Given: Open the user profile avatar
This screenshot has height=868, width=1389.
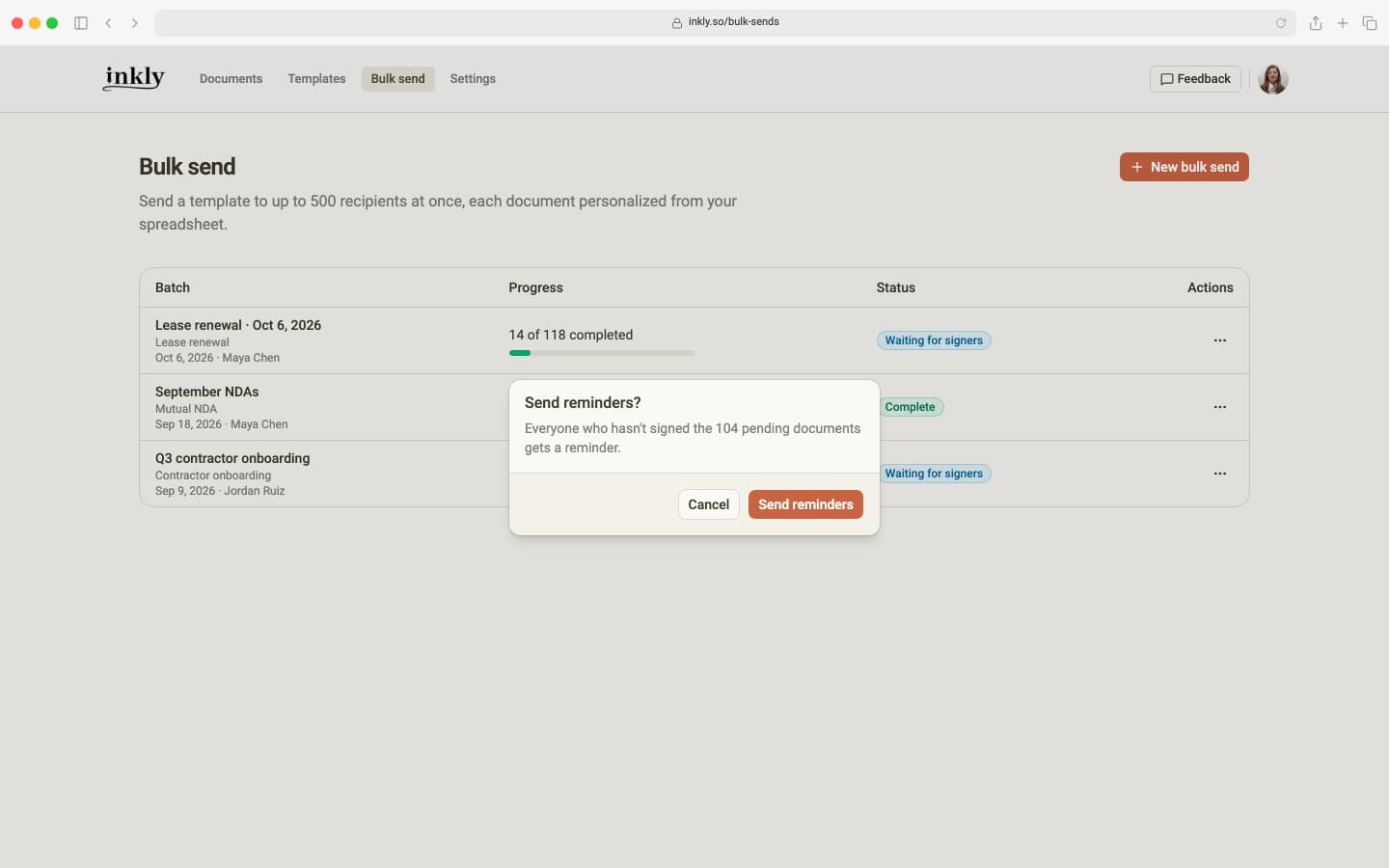Looking at the screenshot, I should (x=1273, y=79).
